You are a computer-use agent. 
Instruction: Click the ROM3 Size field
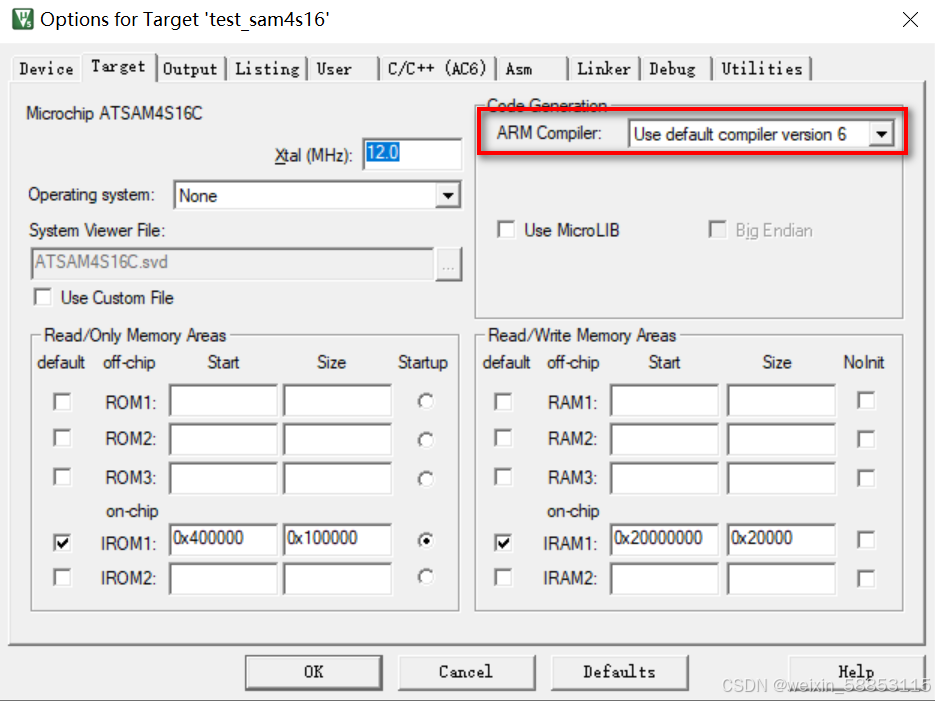(338, 478)
